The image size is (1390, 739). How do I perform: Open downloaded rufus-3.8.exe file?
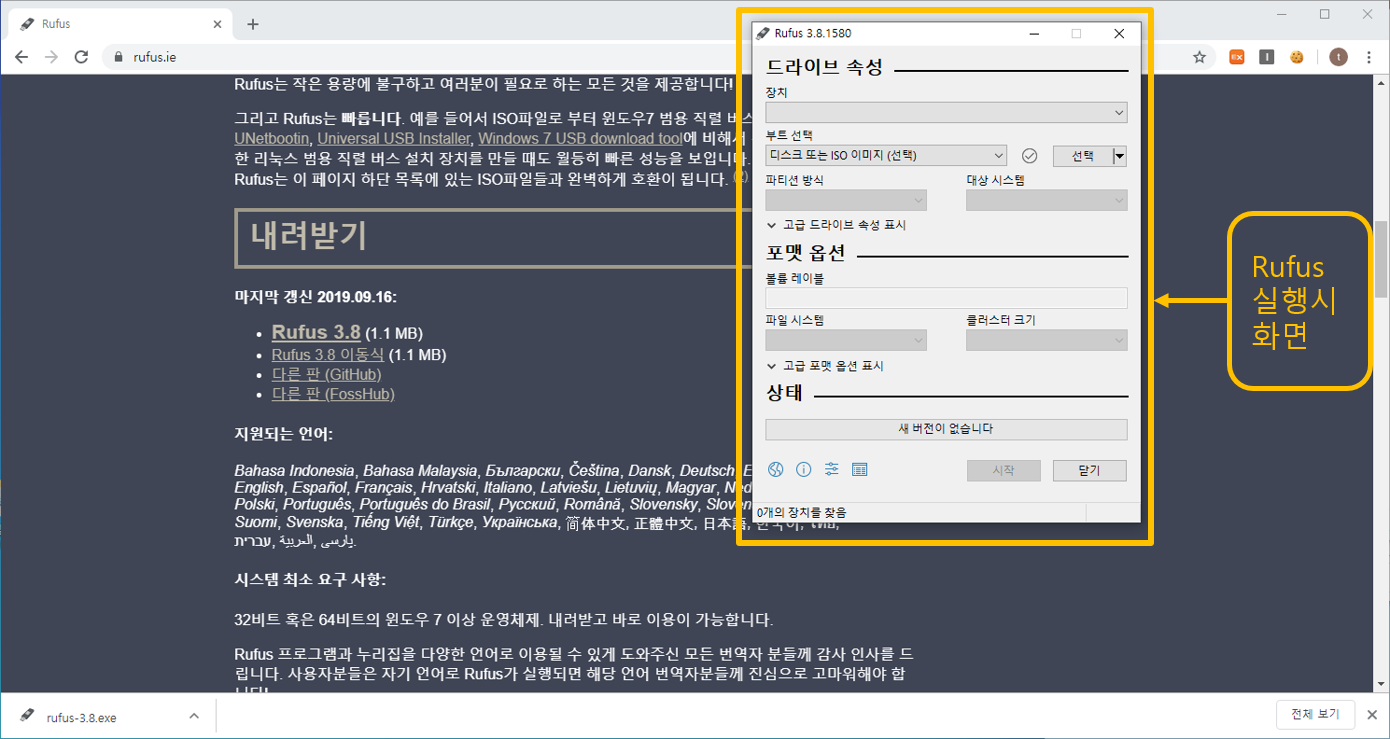click(82, 717)
